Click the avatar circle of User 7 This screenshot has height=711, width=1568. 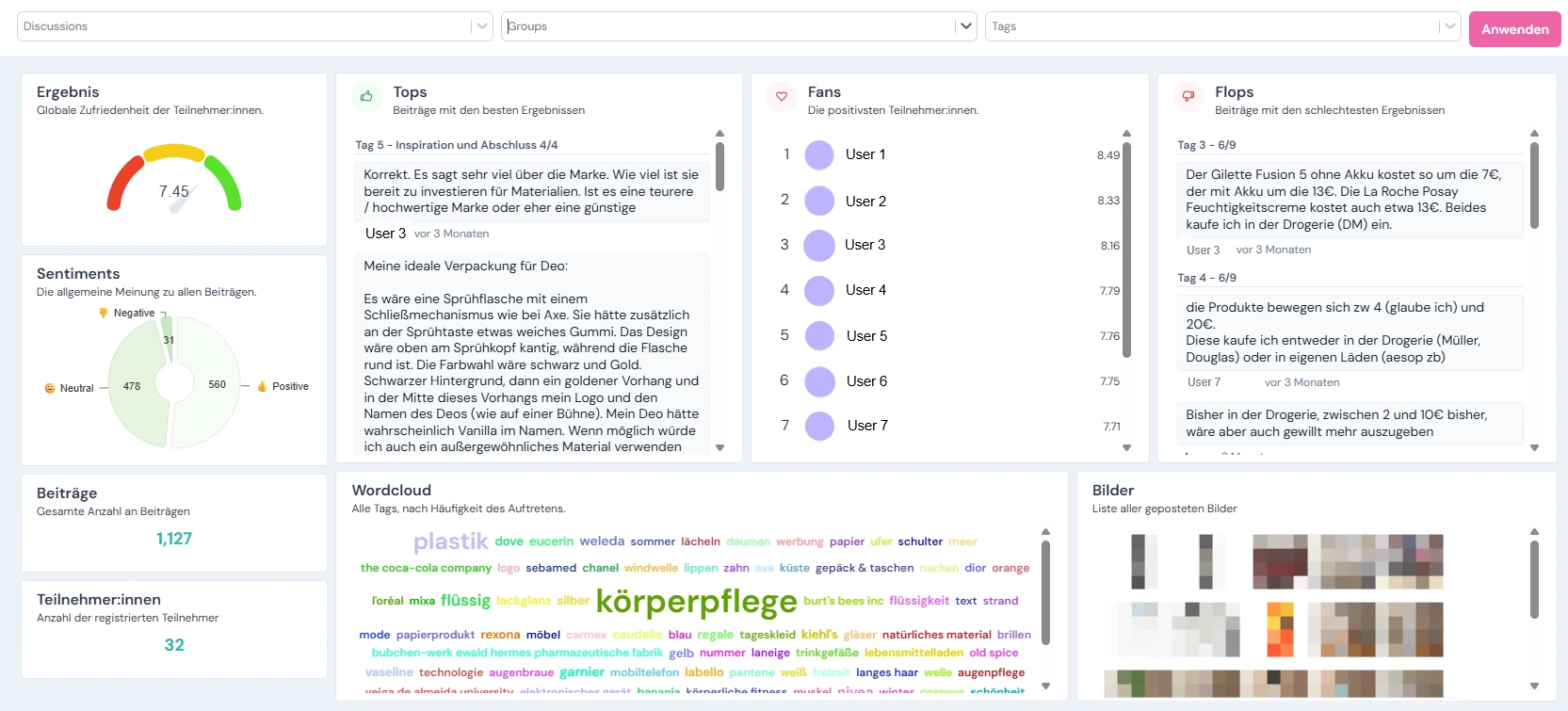pyautogui.click(x=819, y=427)
